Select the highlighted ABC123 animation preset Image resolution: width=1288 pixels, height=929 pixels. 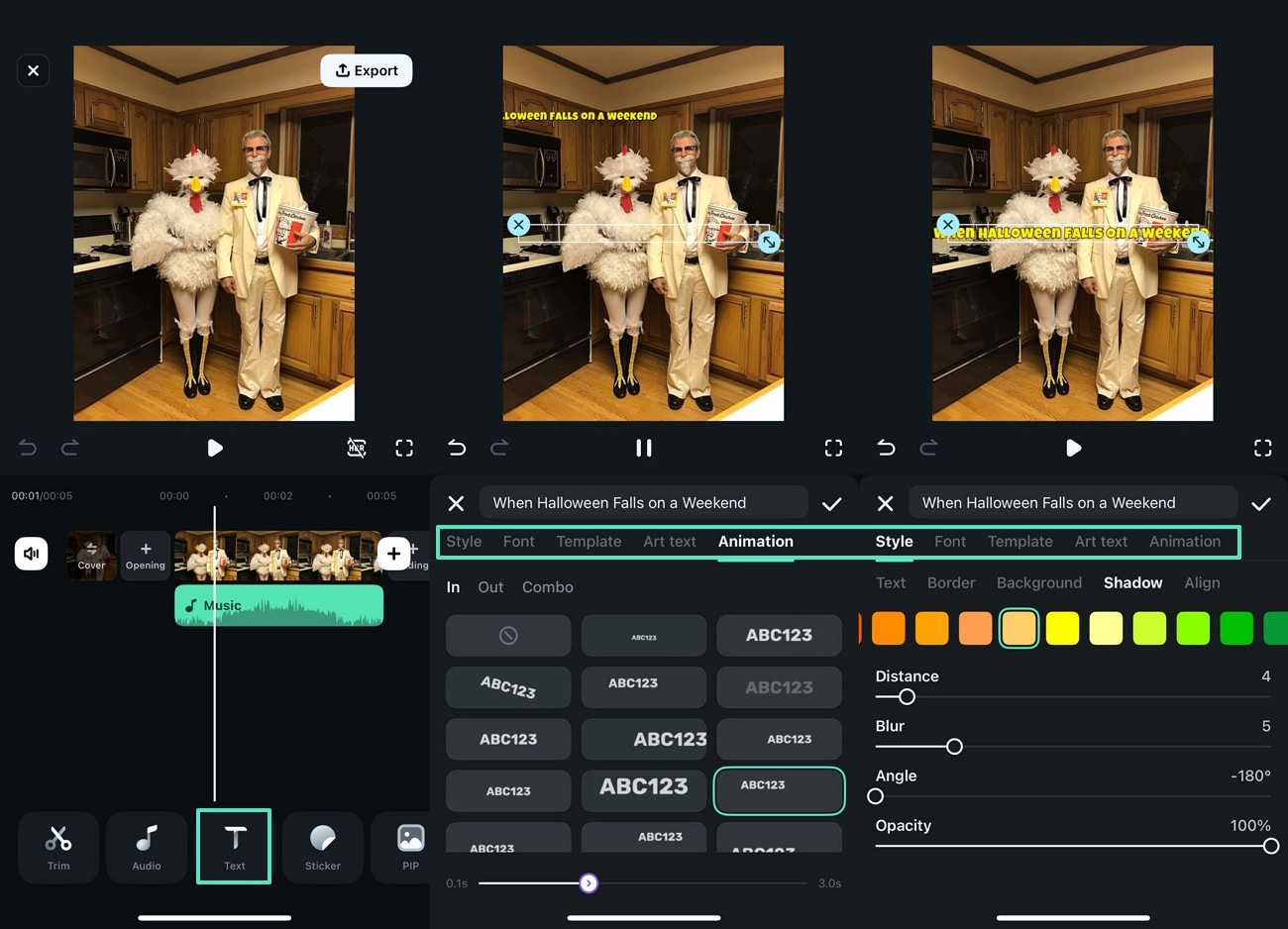[779, 790]
